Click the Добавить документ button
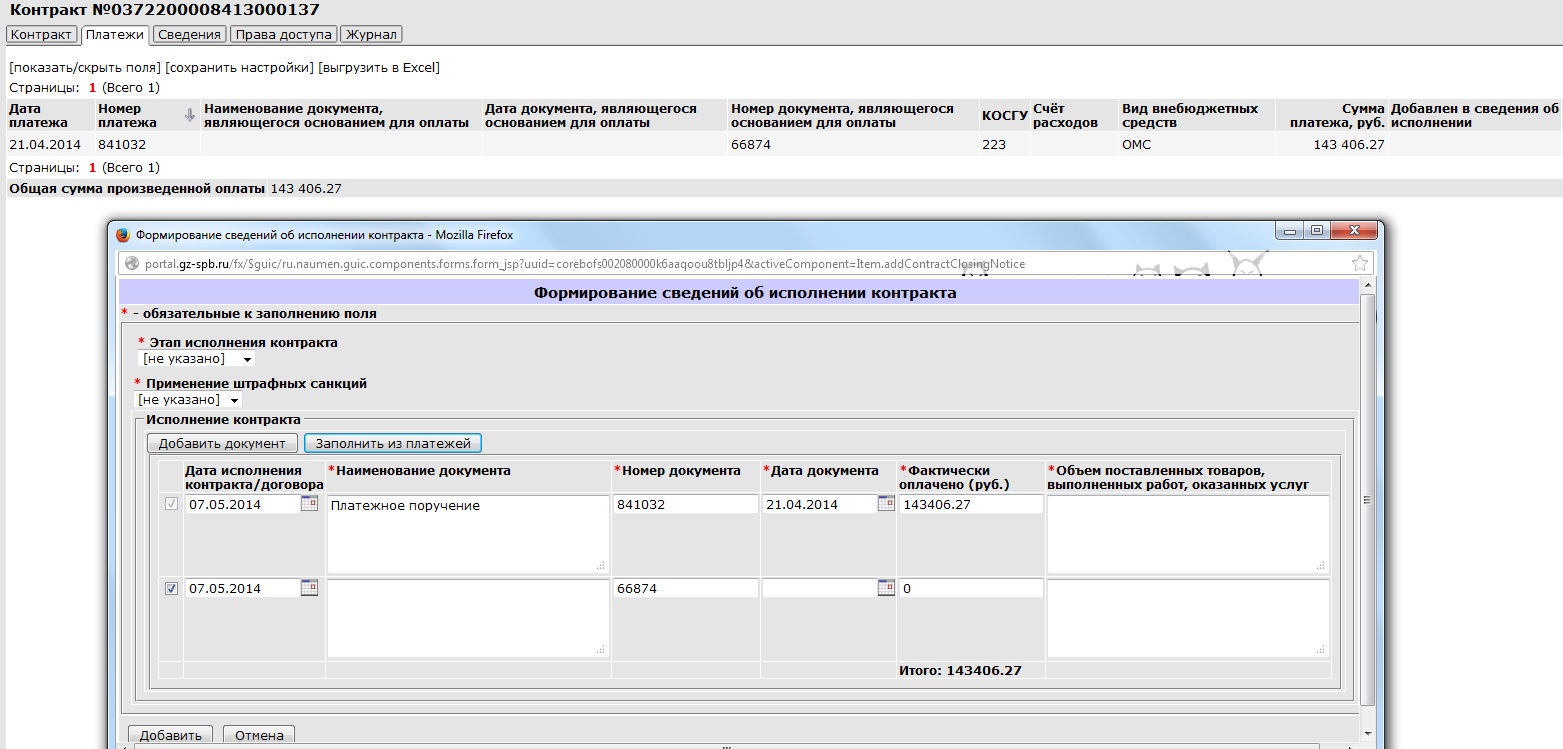Viewport: 1563px width, 749px height. pyautogui.click(x=222, y=443)
